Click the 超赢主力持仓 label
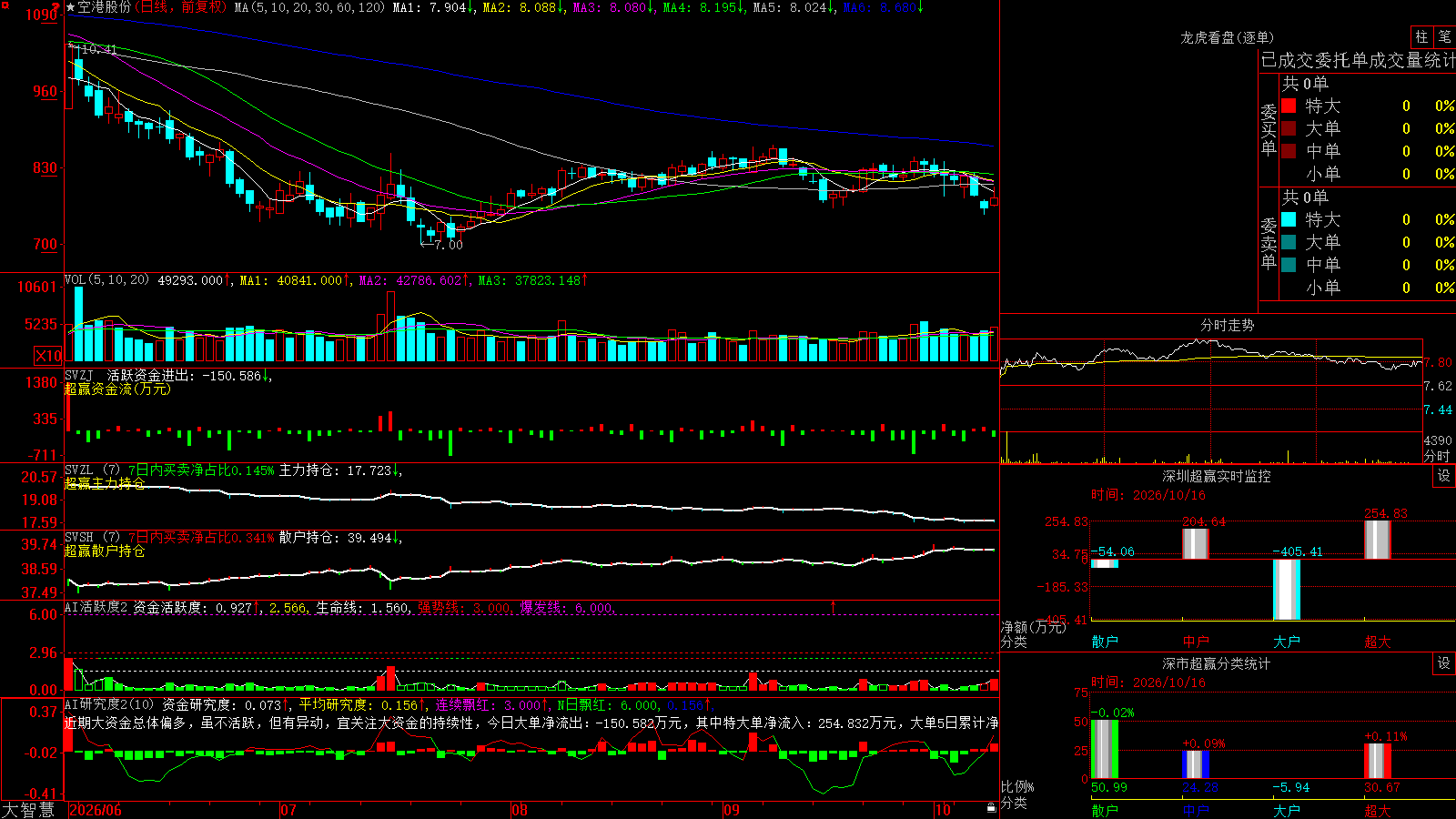The image size is (1456, 819). pos(104,483)
